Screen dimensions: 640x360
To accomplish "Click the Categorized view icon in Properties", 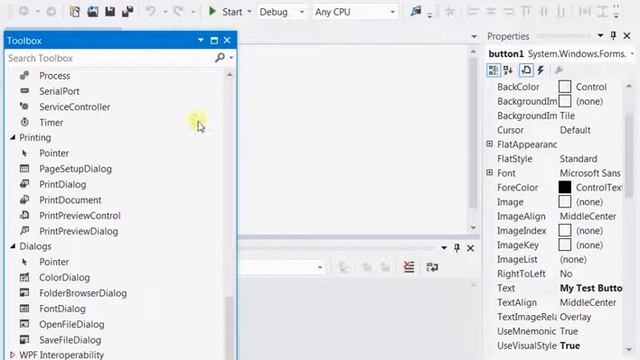I will point(493,70).
